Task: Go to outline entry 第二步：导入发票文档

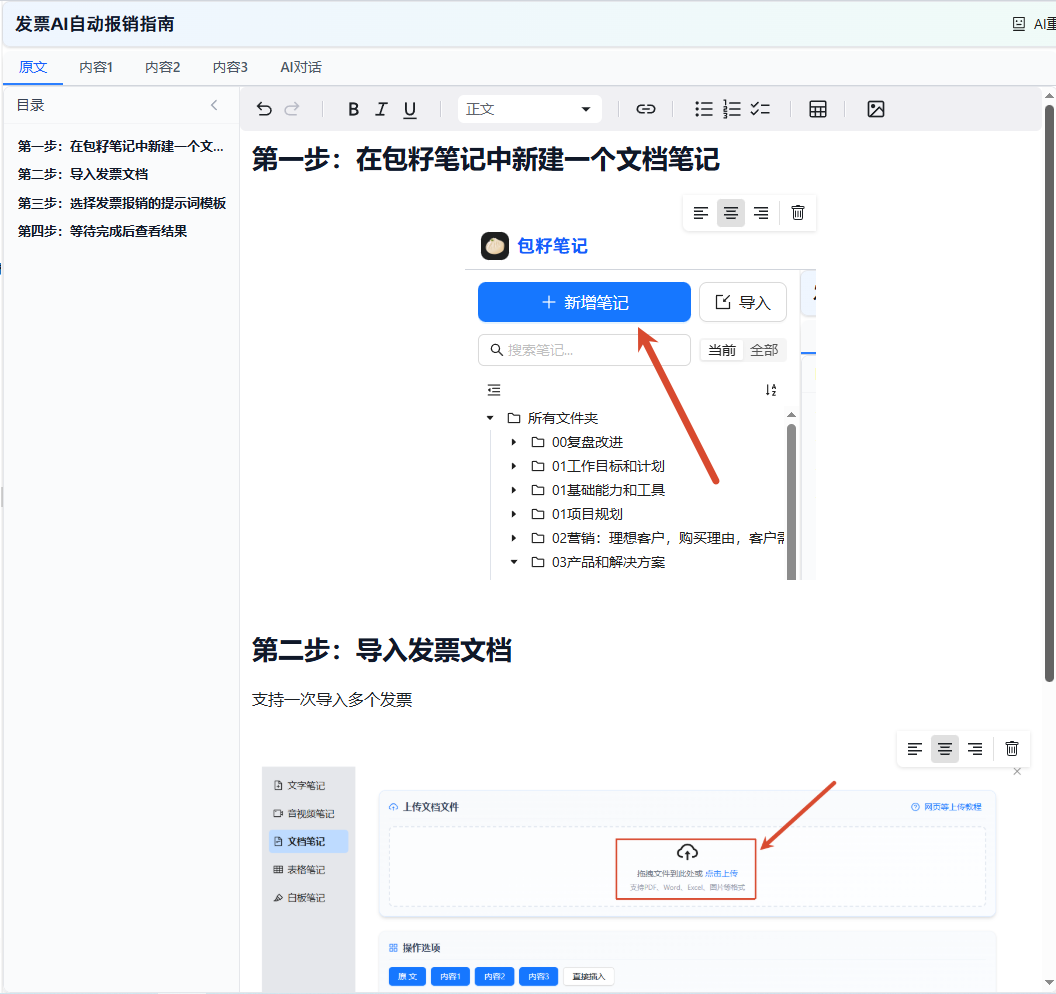Action: (83, 174)
